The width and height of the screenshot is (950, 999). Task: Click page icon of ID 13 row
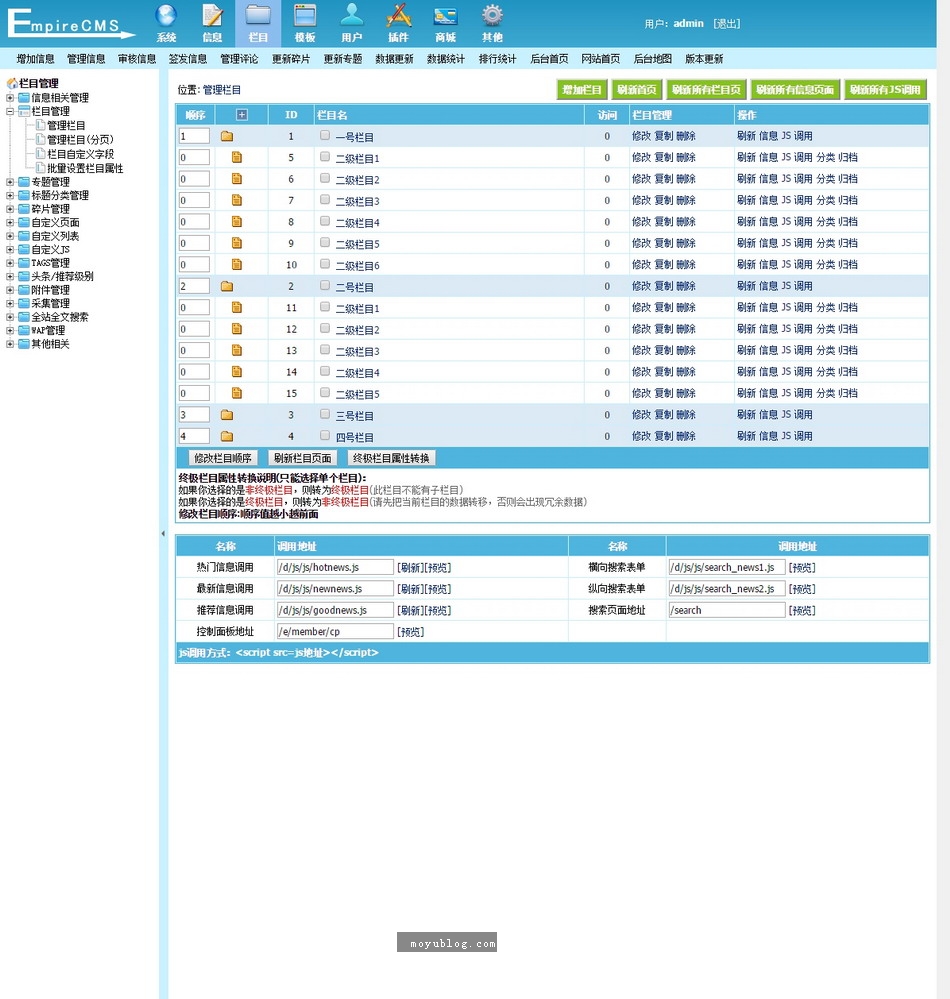click(236, 350)
